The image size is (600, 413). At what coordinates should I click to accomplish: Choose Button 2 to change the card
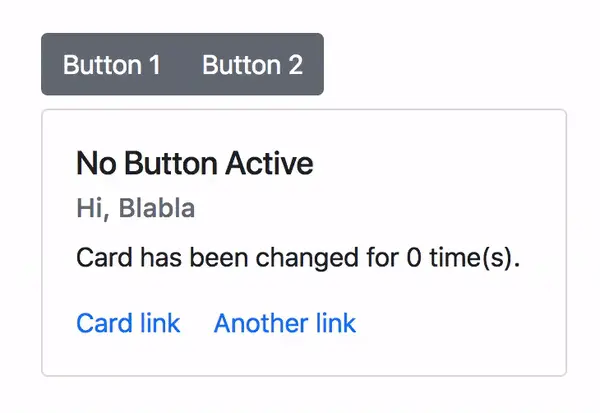click(x=252, y=65)
